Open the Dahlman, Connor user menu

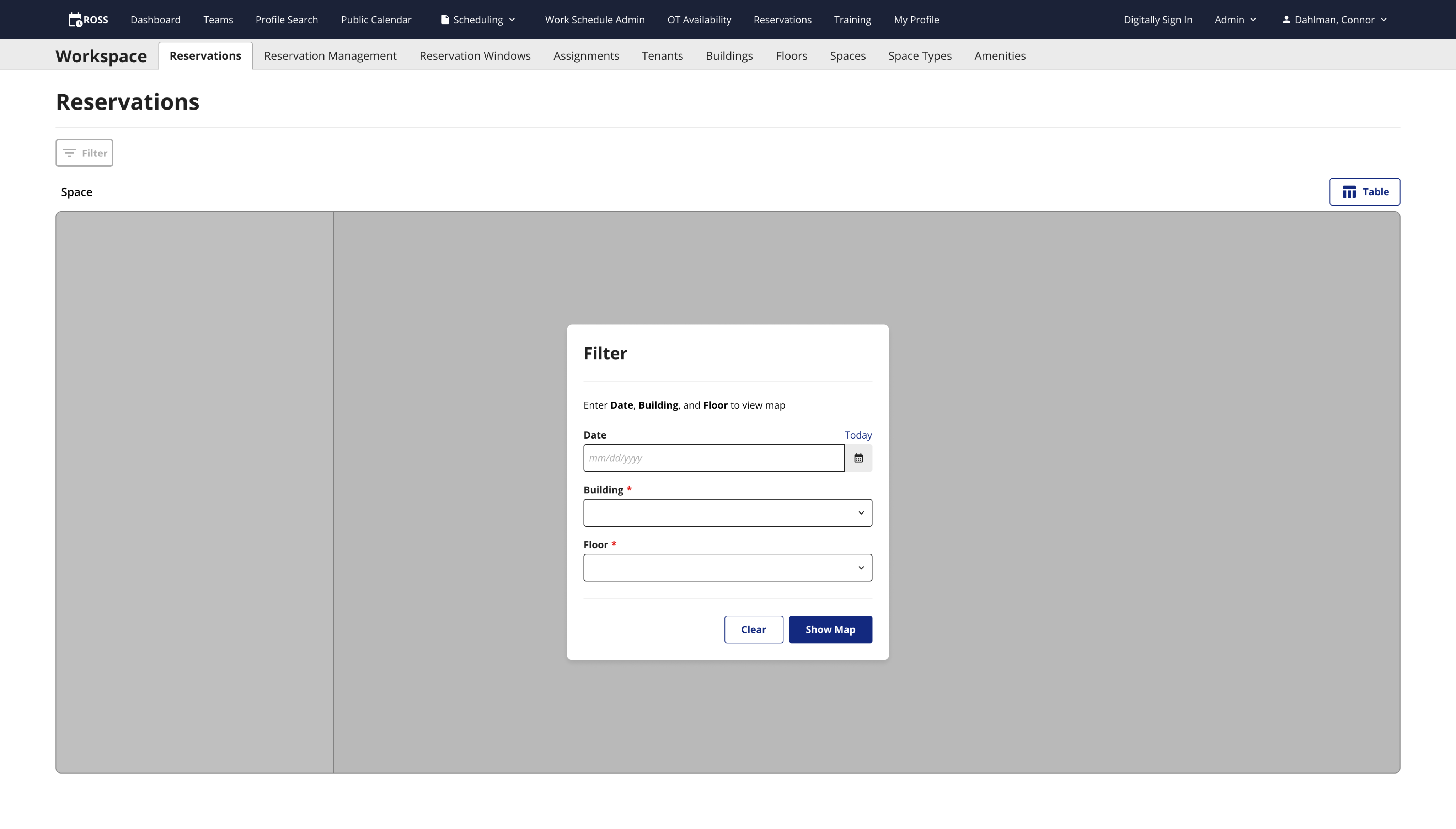(1334, 20)
